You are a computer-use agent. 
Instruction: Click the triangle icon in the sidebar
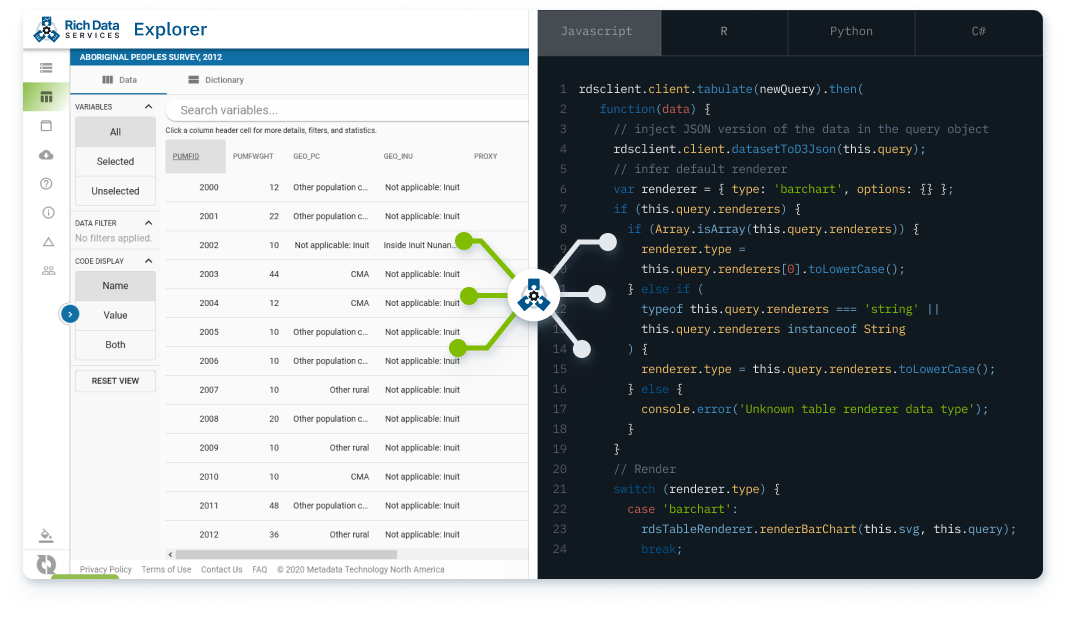point(47,242)
